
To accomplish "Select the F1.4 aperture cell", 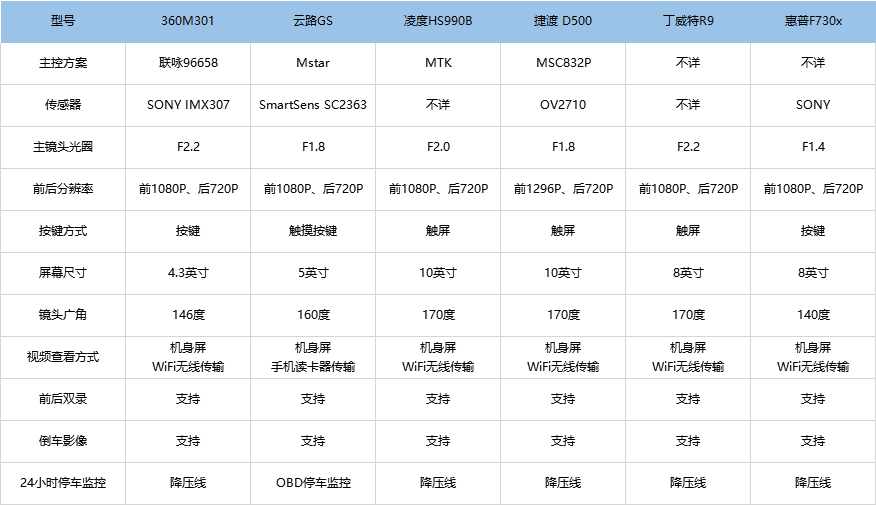I will [x=813, y=147].
